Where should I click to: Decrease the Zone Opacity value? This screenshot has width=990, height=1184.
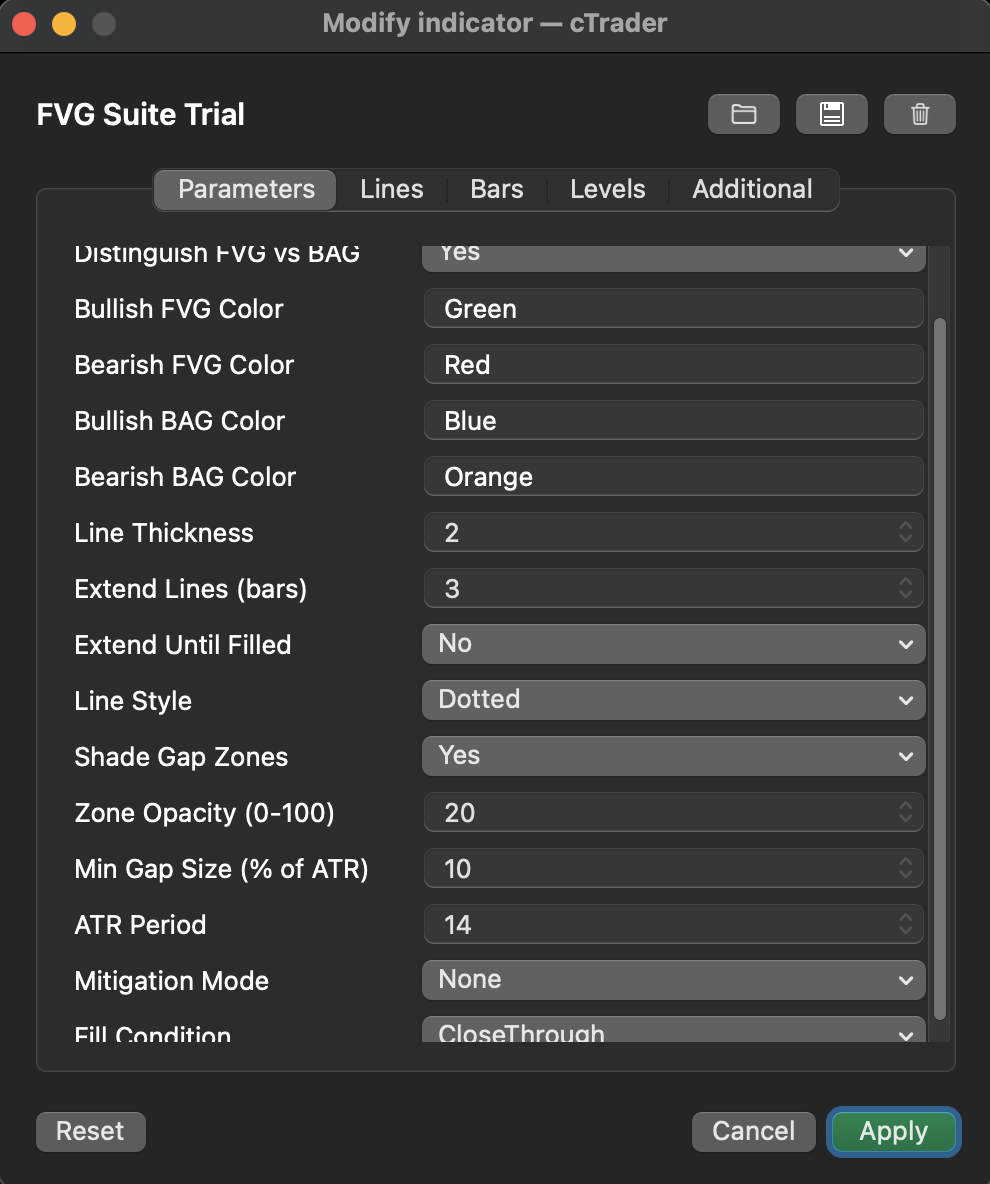(906, 818)
